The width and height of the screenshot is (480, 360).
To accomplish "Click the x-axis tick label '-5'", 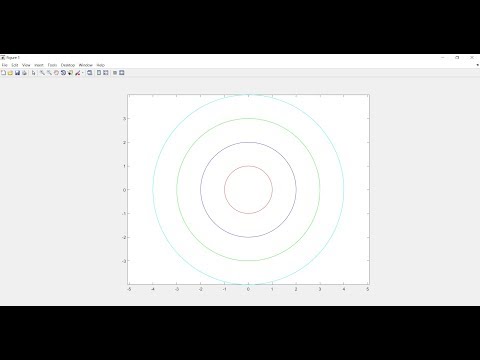I will (129, 289).
